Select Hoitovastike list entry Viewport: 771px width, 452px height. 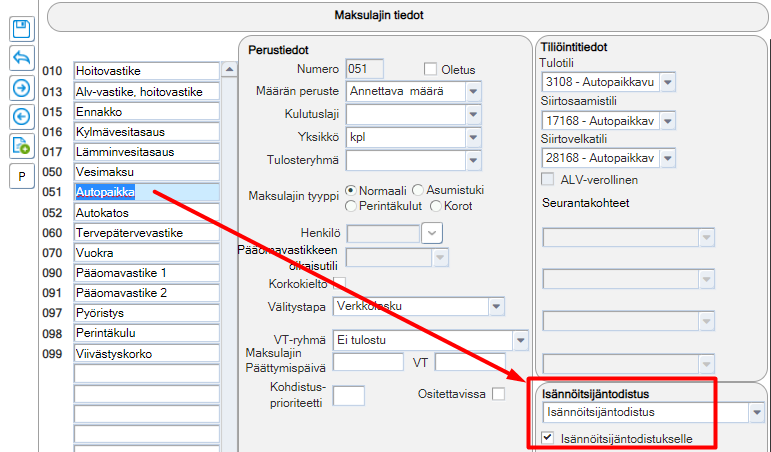[x=147, y=71]
